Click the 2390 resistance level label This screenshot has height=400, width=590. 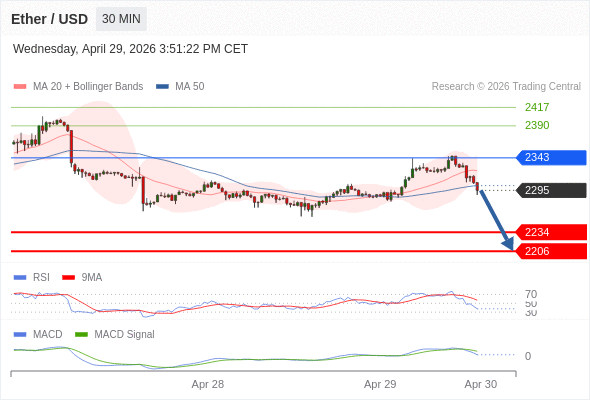(537, 125)
